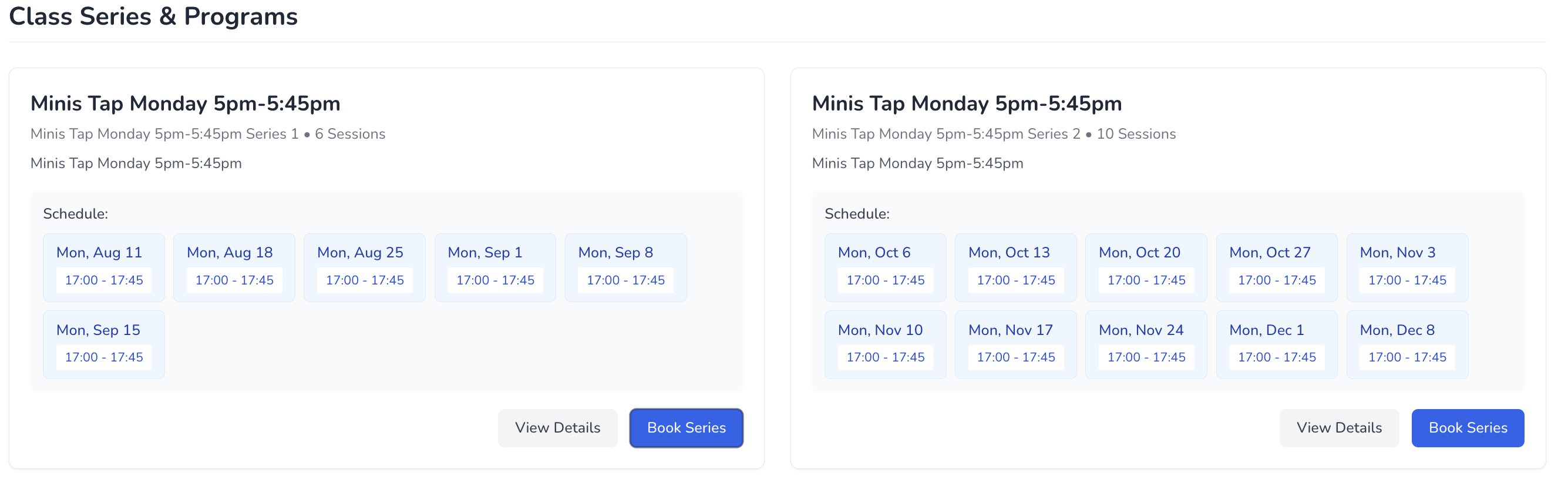Click Book Series for Series 2
The height and width of the screenshot is (489, 1568).
coord(1467,427)
